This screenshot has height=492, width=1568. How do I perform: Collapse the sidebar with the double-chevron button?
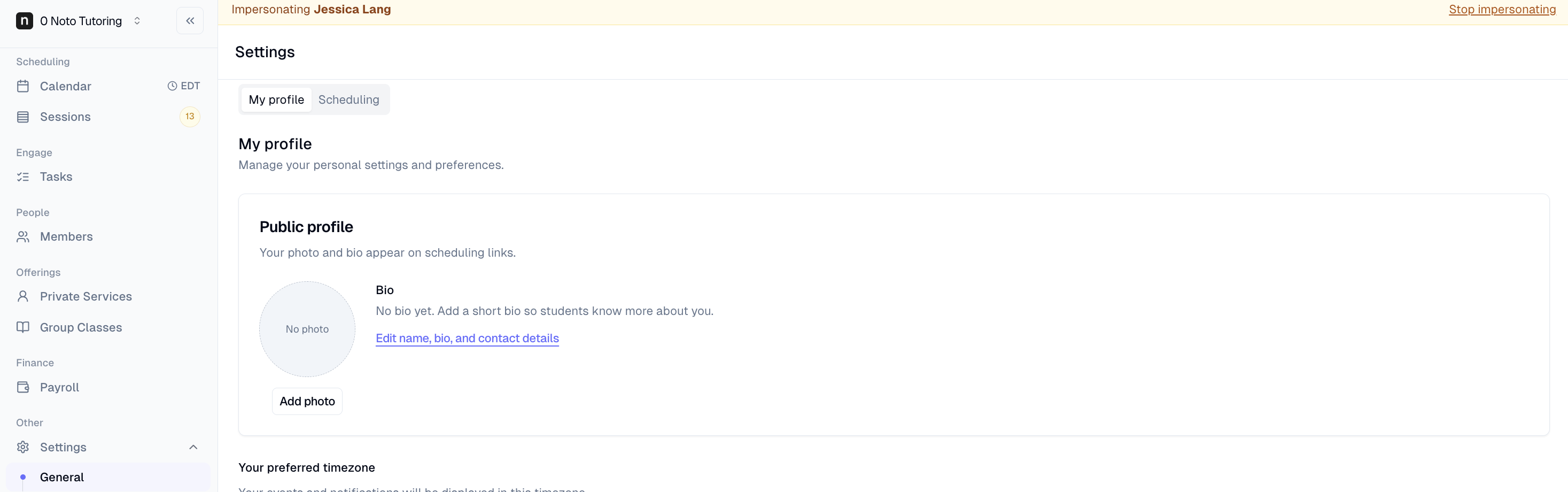pyautogui.click(x=190, y=21)
